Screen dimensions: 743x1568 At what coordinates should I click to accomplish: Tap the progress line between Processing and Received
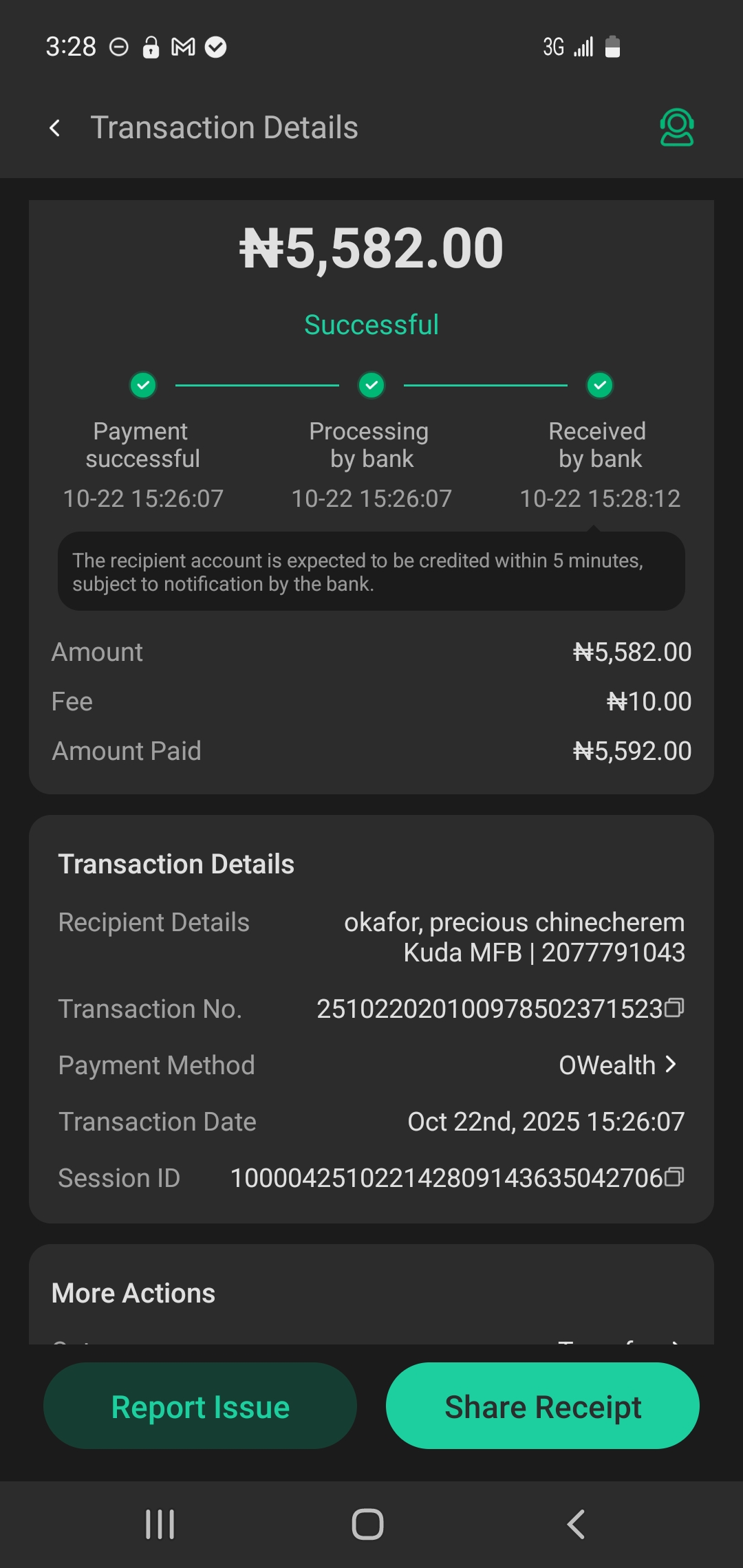pos(485,385)
